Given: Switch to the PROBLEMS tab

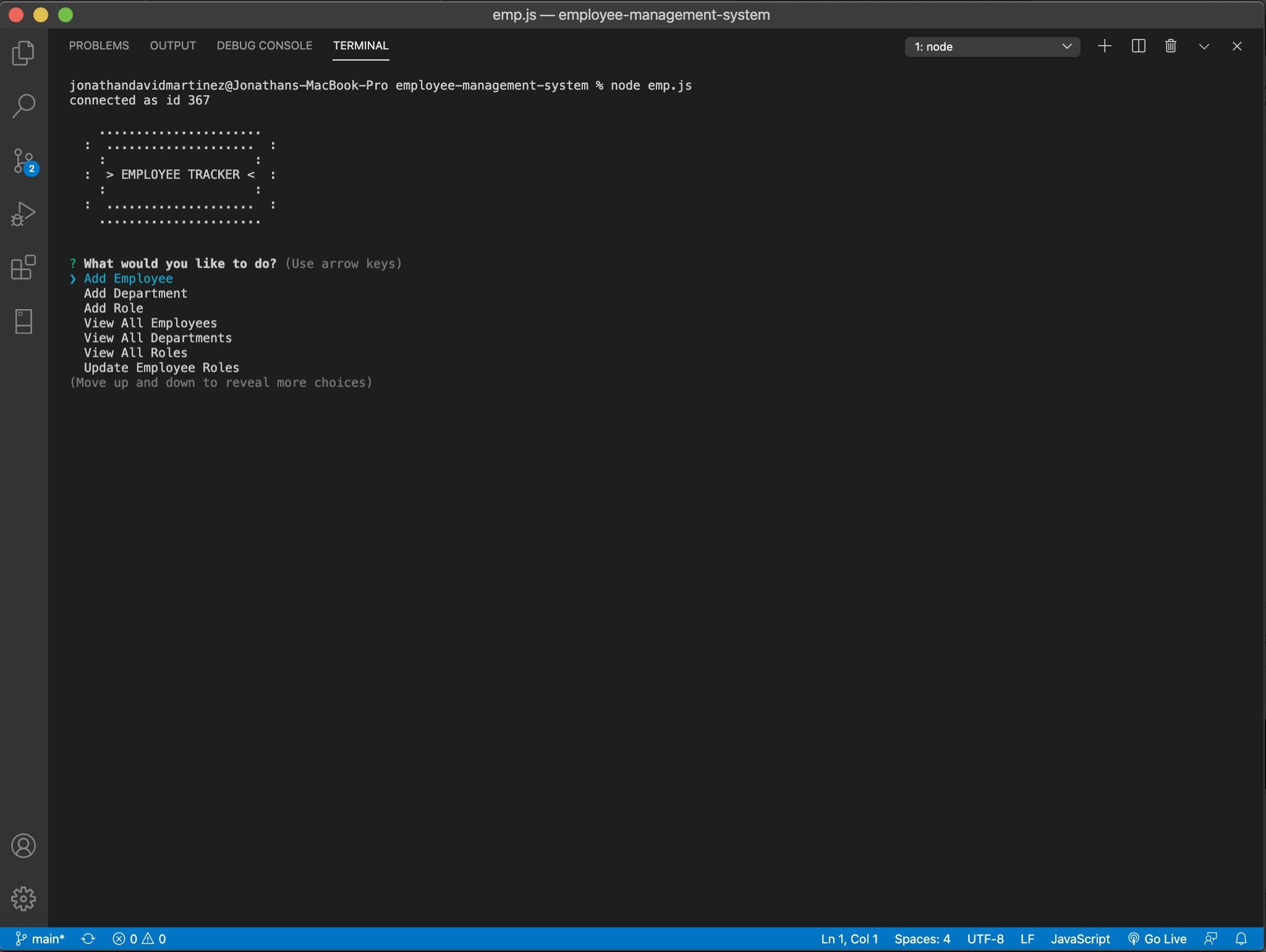Looking at the screenshot, I should tap(99, 46).
